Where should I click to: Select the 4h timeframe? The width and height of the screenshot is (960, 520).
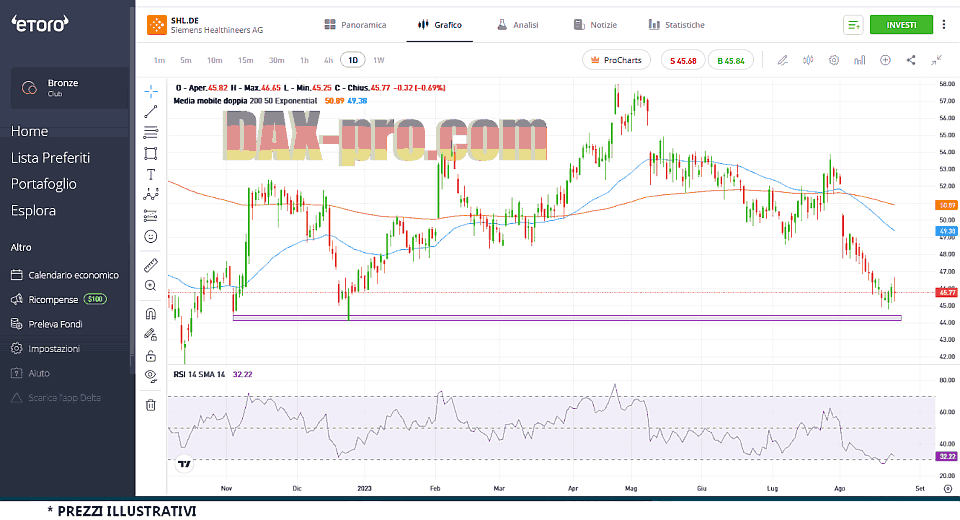coord(328,60)
